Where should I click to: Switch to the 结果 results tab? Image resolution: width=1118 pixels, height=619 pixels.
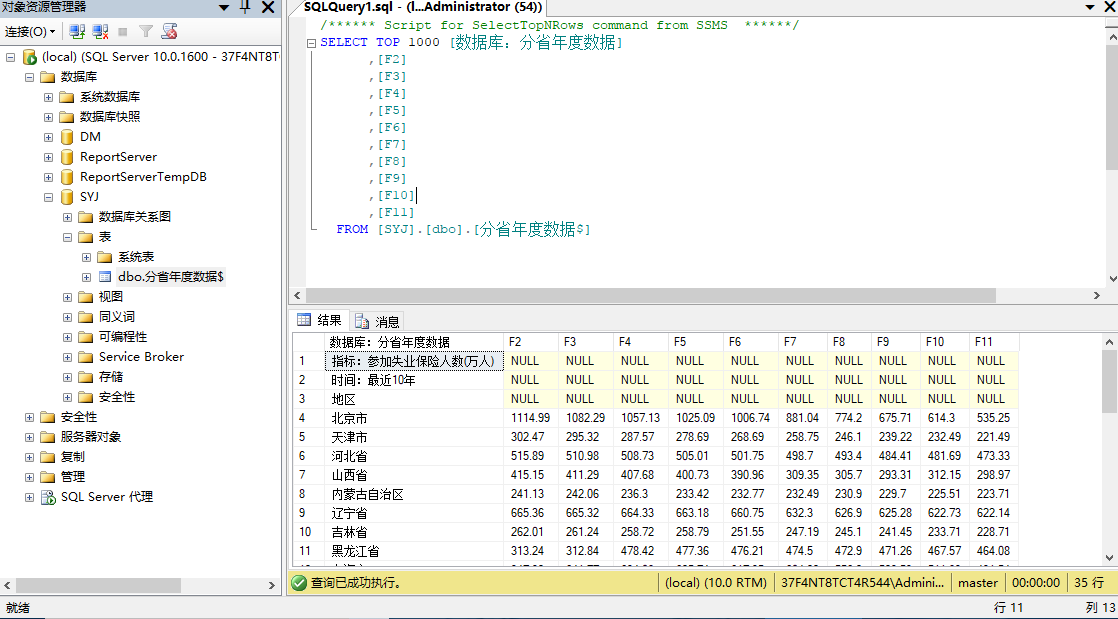[320, 320]
